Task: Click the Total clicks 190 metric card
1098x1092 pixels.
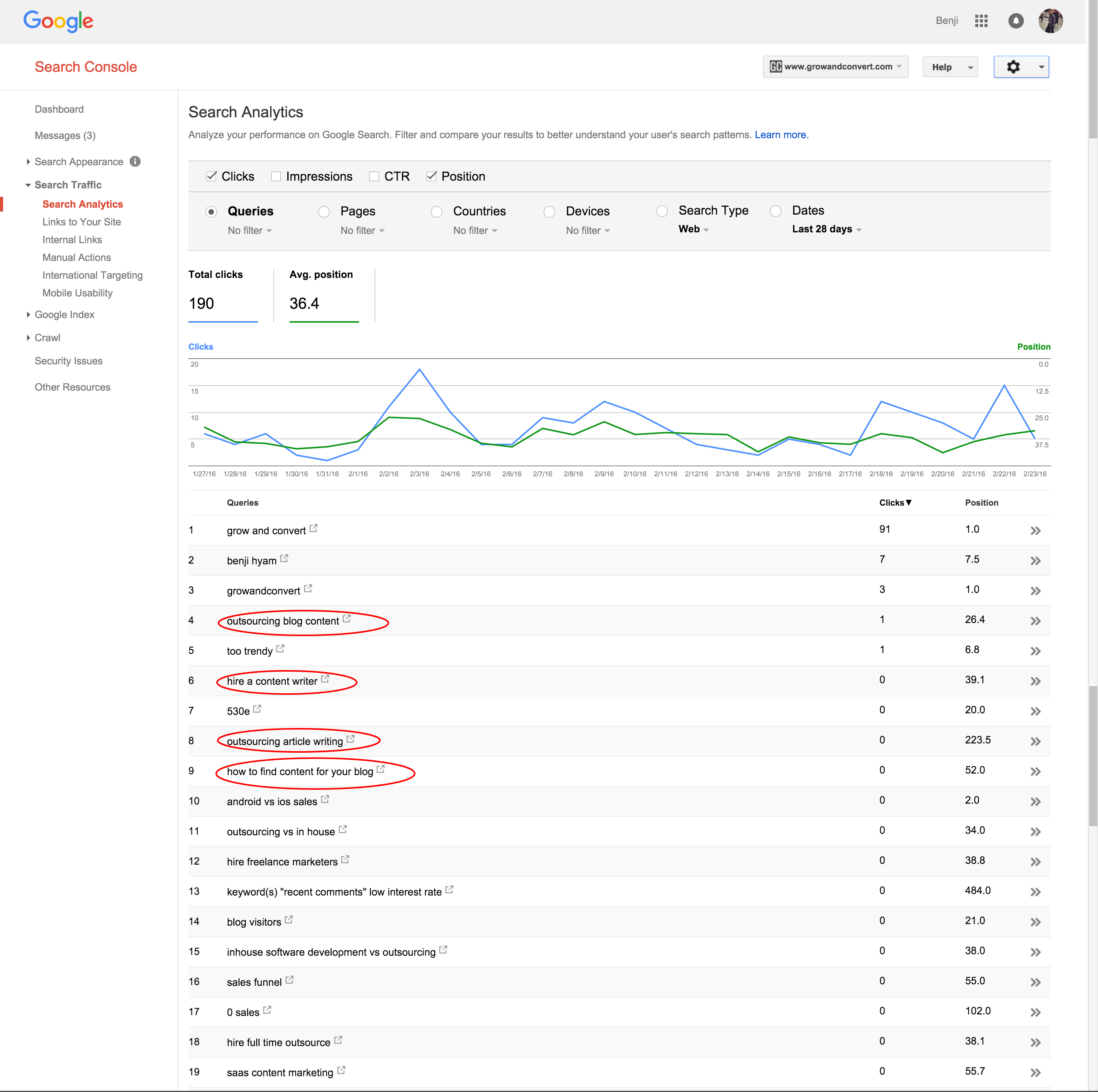Action: (223, 295)
